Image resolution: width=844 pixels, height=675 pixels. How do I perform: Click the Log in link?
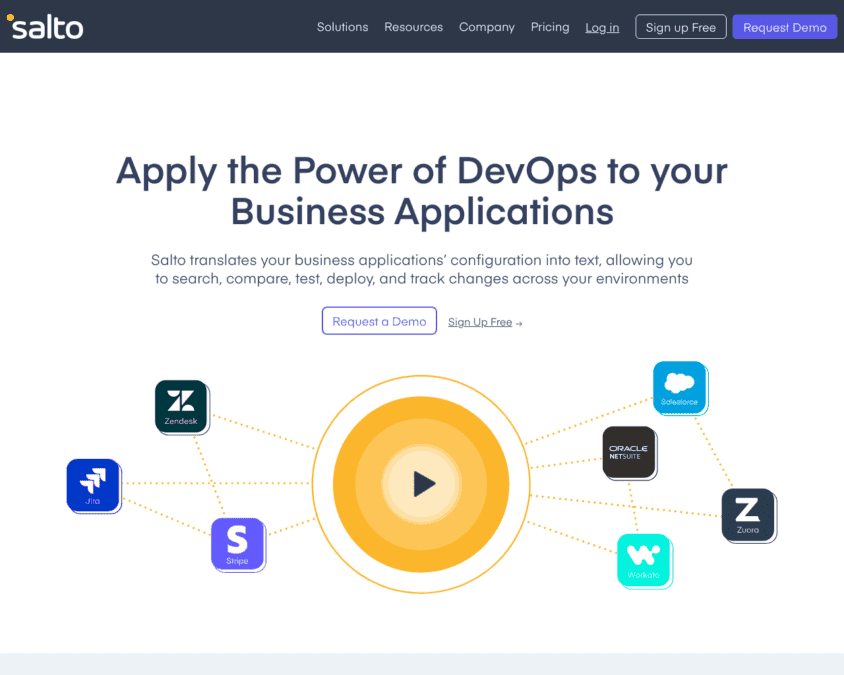coord(602,27)
